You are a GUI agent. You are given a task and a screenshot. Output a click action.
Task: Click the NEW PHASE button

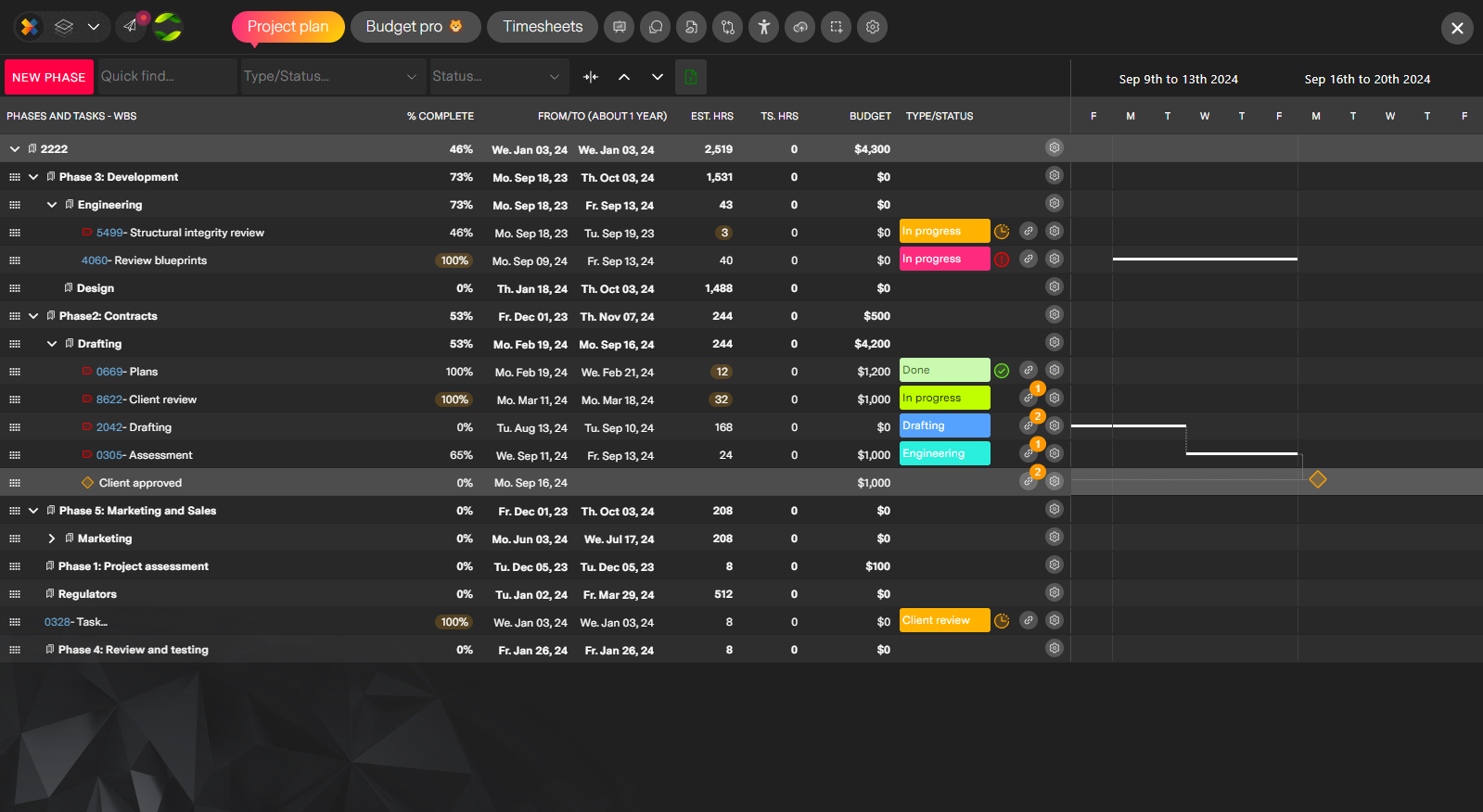[49, 77]
